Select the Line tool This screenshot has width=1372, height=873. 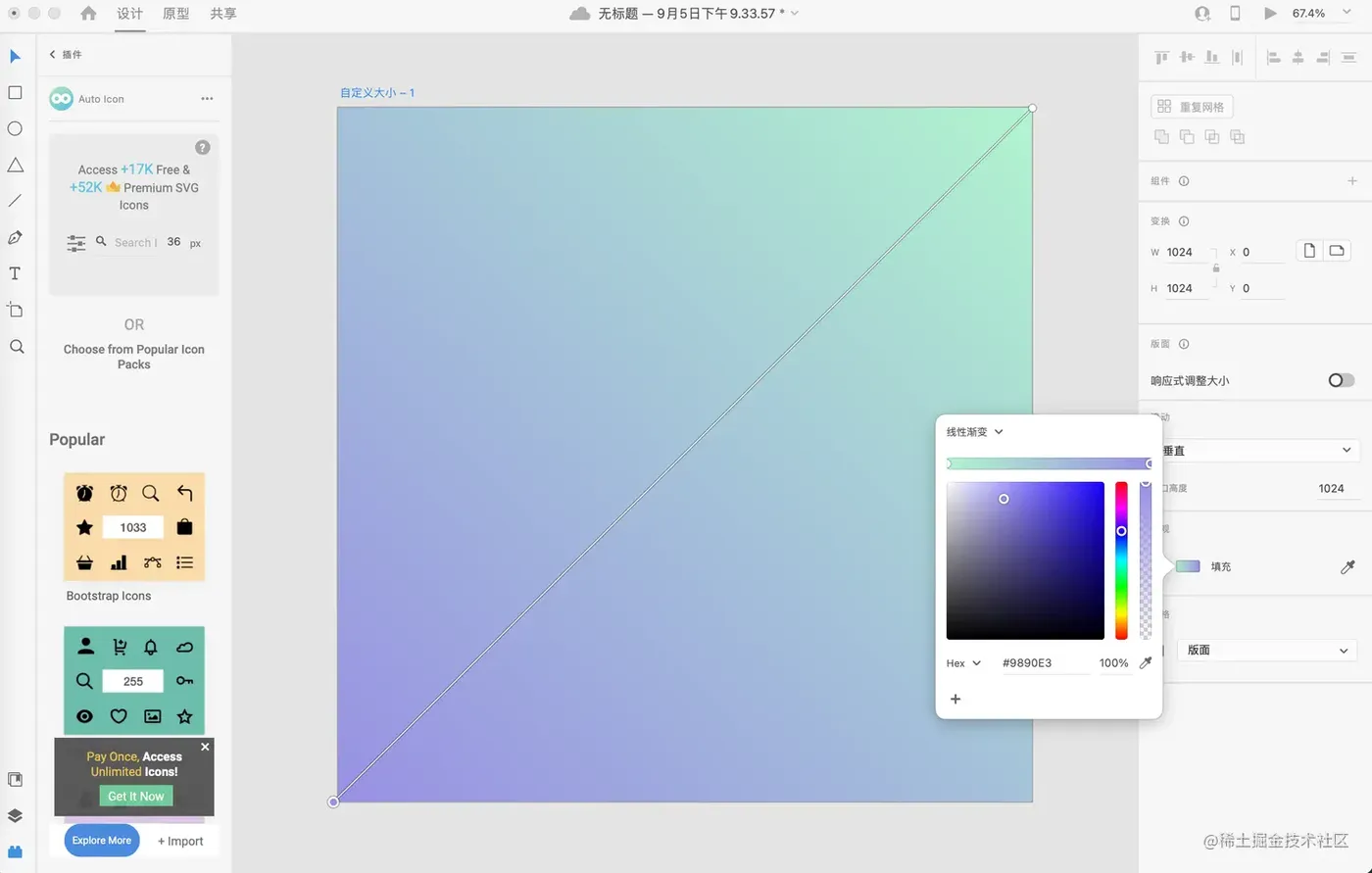(x=16, y=201)
